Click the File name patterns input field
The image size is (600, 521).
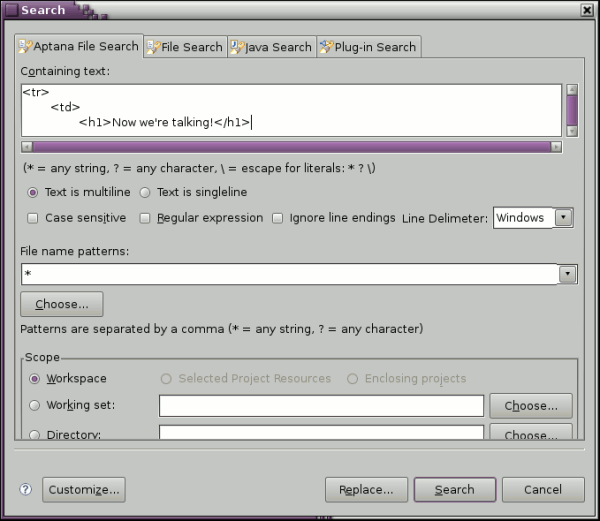290,274
